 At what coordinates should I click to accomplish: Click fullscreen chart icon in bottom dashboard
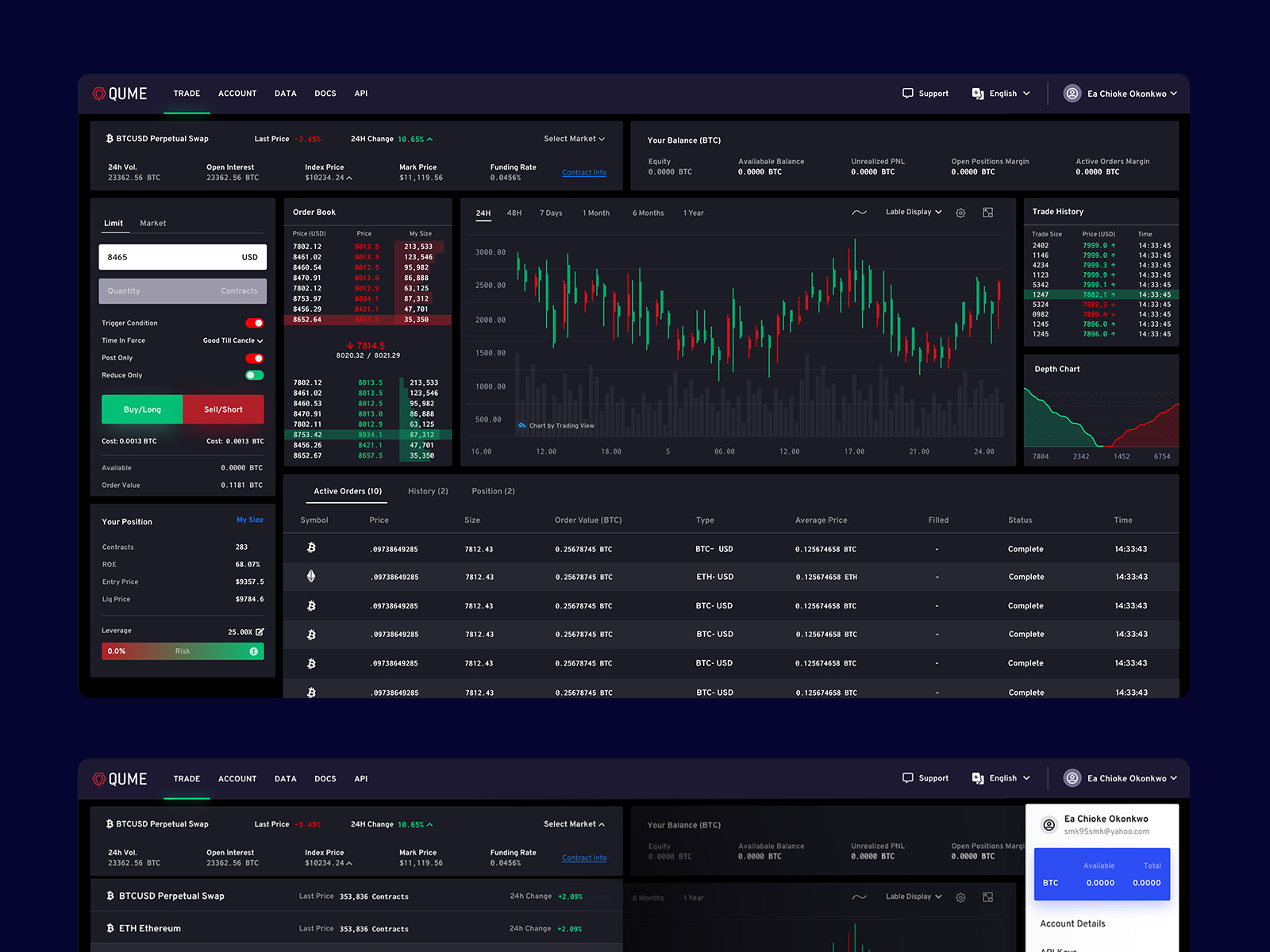[x=988, y=897]
